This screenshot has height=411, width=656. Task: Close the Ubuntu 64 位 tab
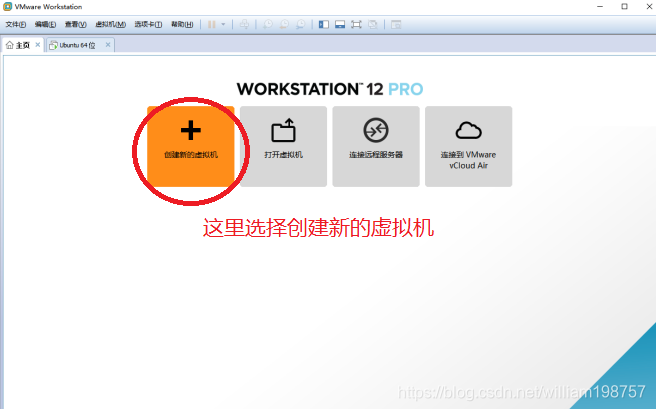[x=108, y=45]
